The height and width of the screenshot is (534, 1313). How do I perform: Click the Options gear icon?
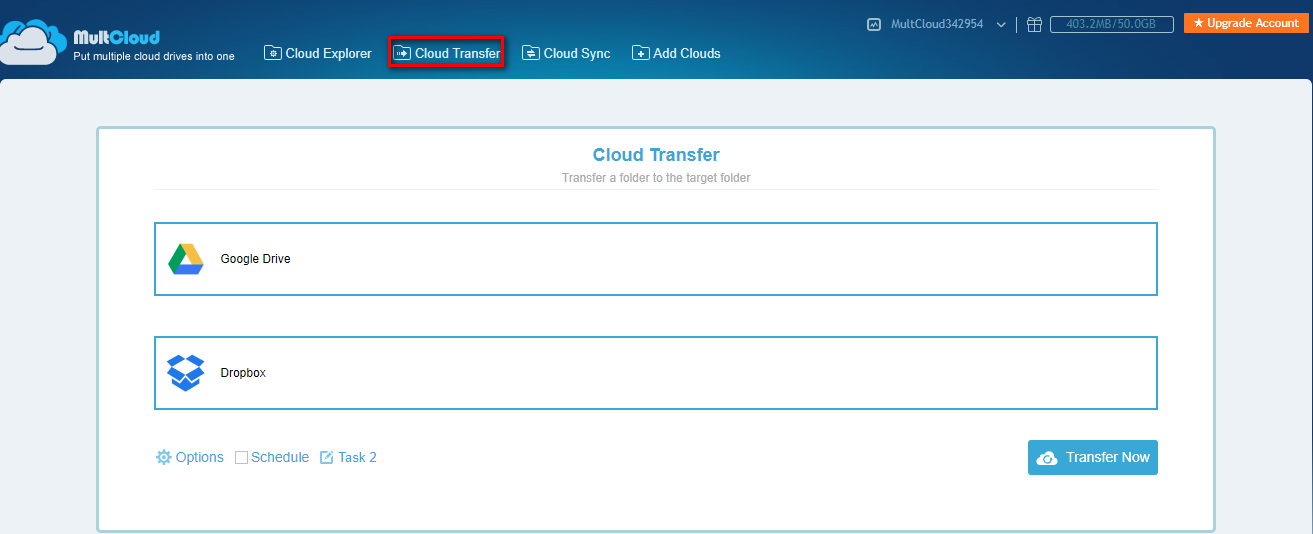(x=164, y=457)
